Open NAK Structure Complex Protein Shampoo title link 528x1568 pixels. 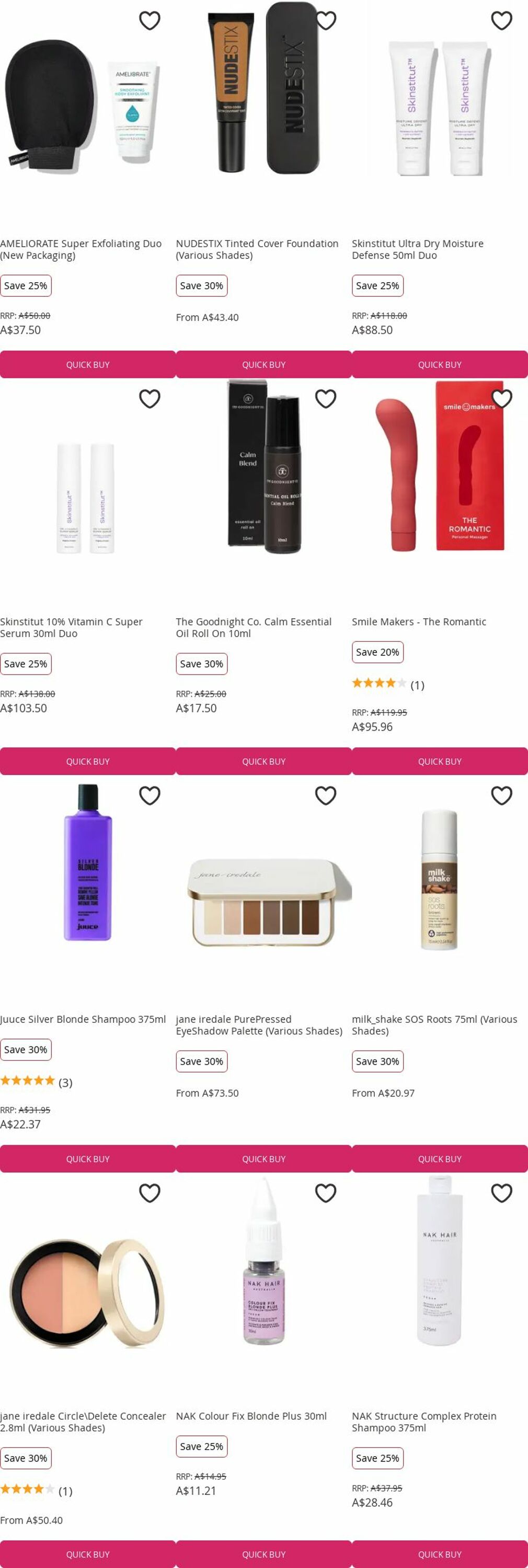[x=424, y=1422]
